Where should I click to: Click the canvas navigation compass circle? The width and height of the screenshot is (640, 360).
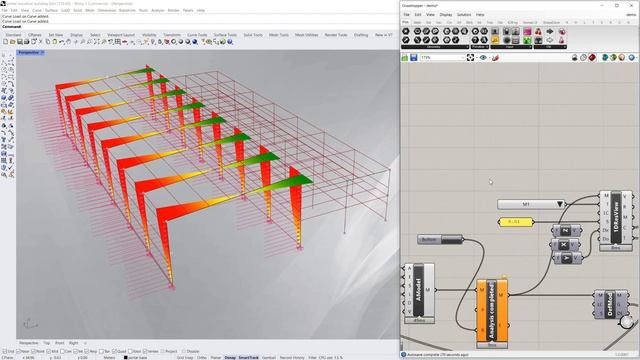[627, 322]
